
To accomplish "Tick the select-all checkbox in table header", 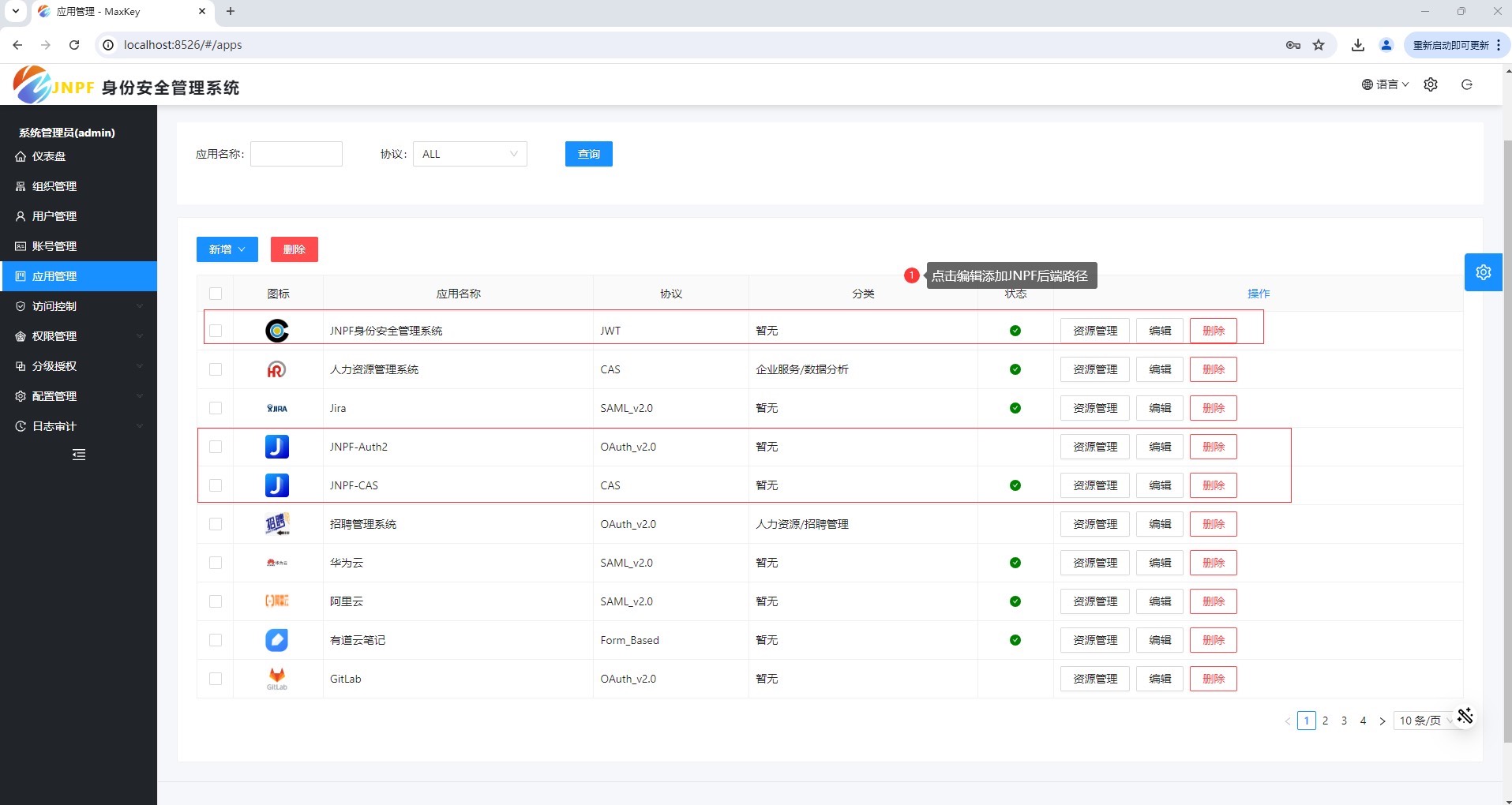I will point(216,294).
